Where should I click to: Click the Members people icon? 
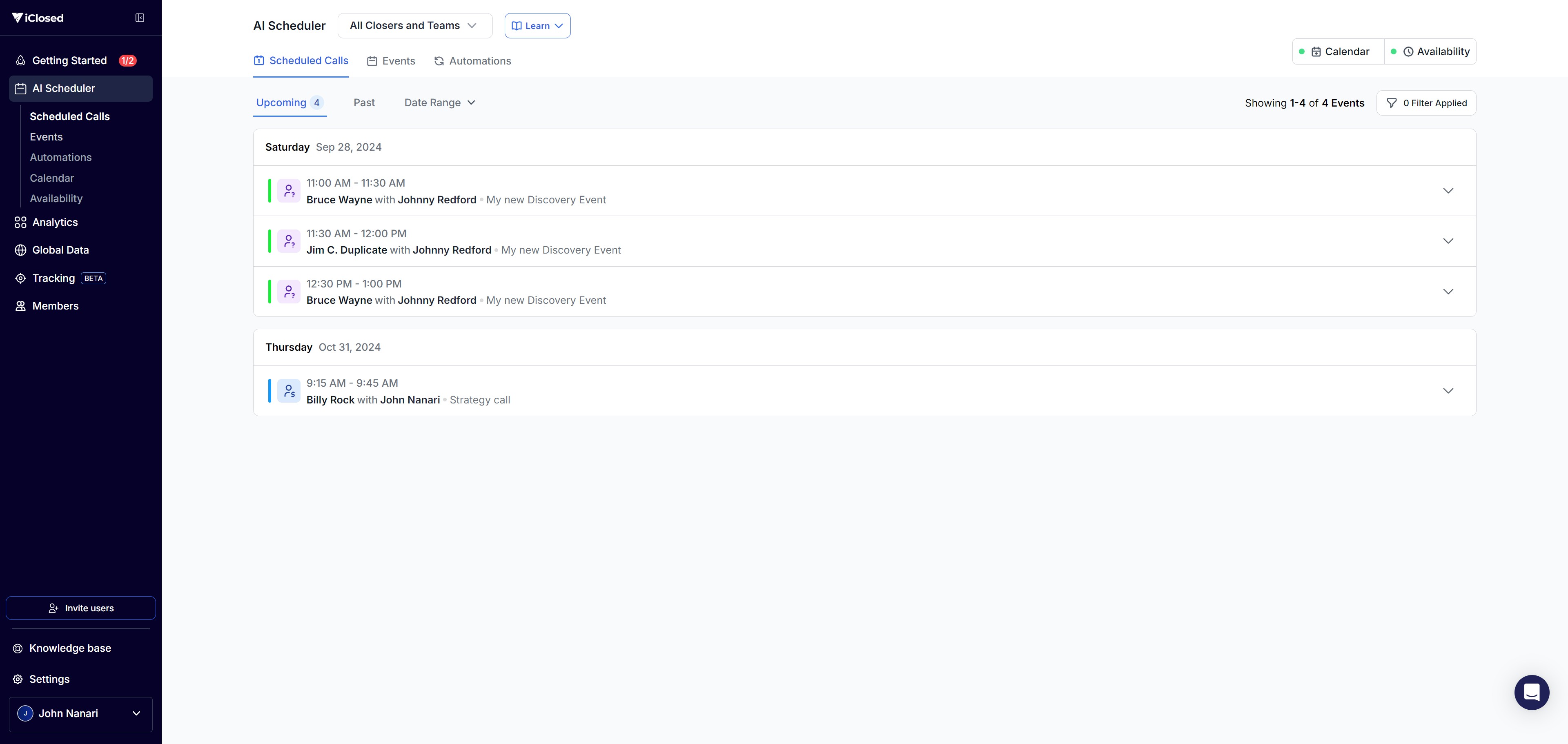point(20,306)
